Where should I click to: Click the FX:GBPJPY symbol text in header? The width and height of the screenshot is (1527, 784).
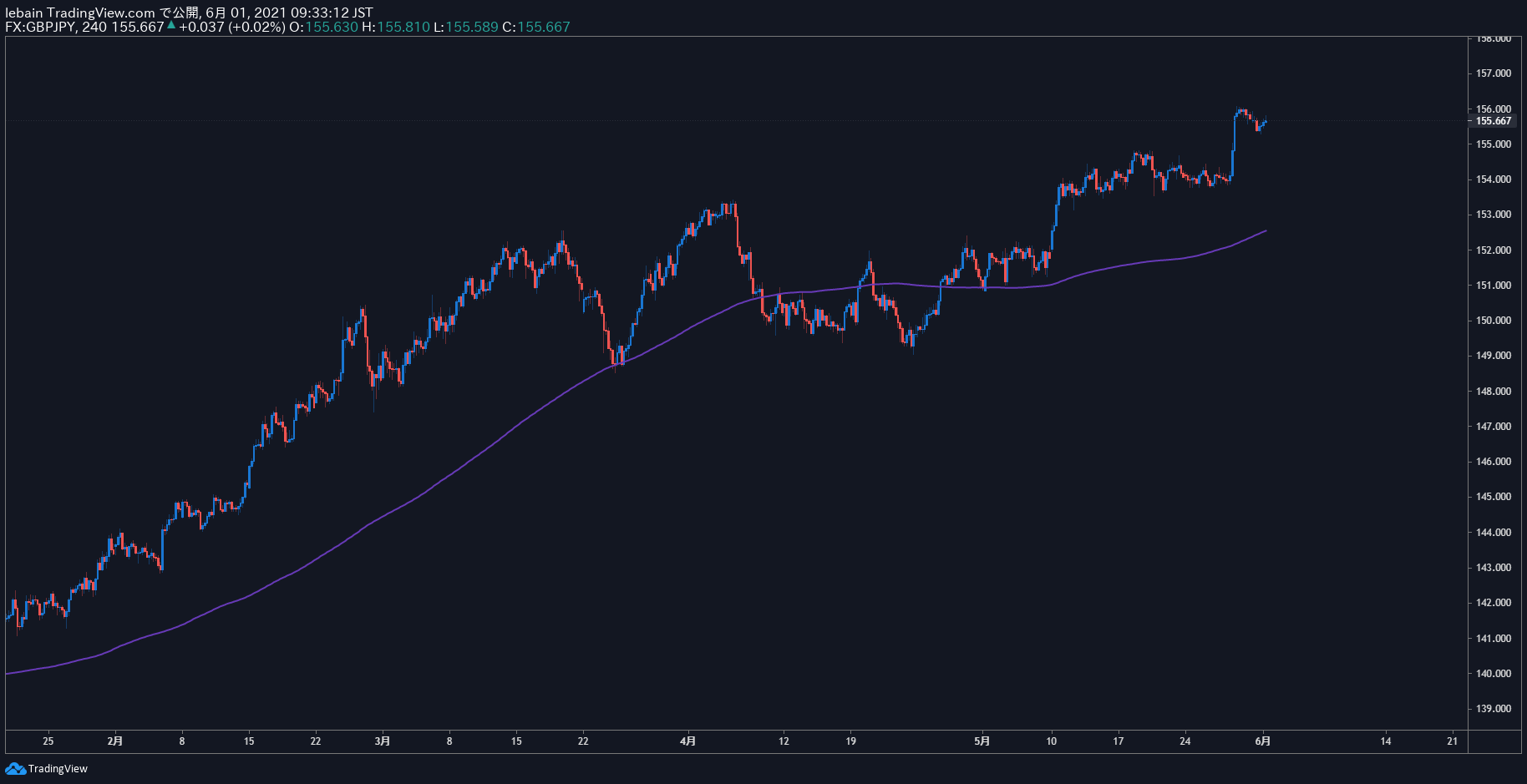click(x=40, y=27)
